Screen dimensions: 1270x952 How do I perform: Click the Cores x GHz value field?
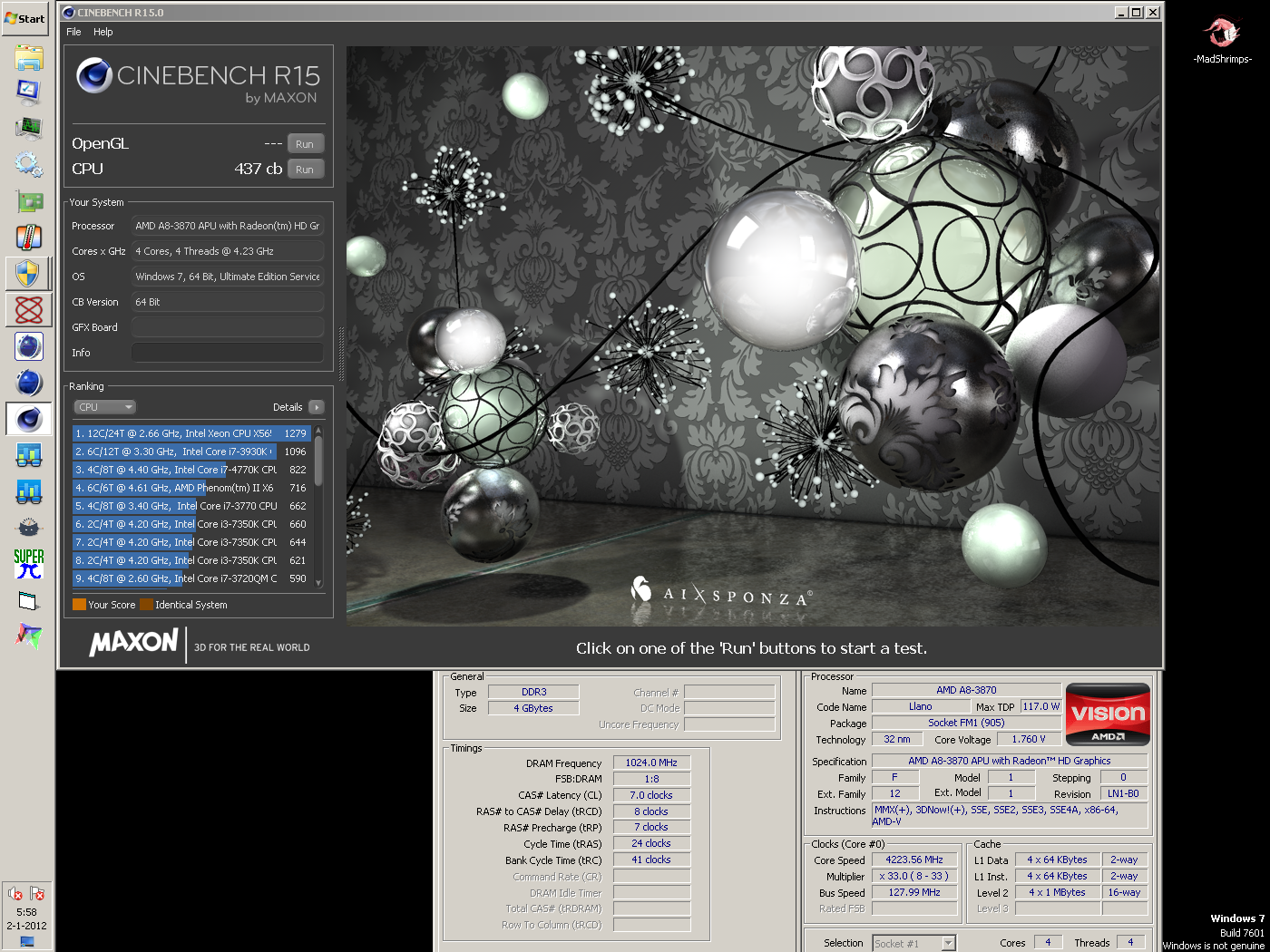pos(228,251)
